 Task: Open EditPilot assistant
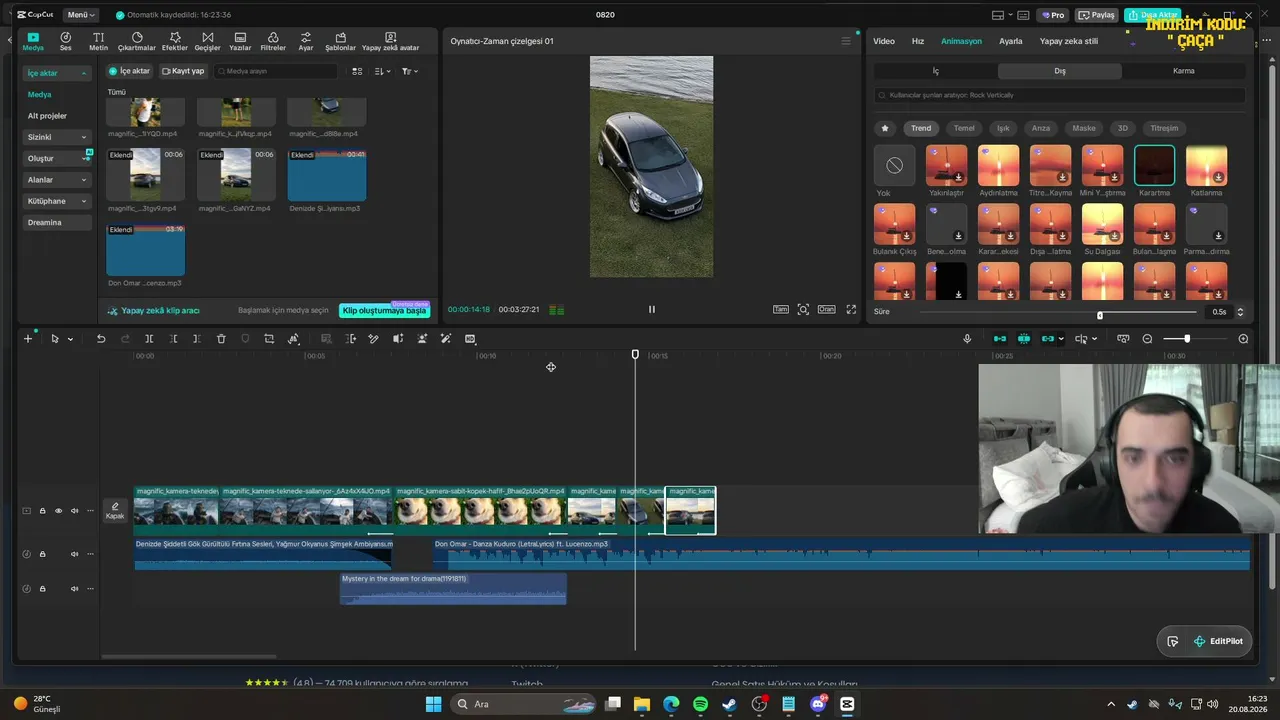(1218, 642)
